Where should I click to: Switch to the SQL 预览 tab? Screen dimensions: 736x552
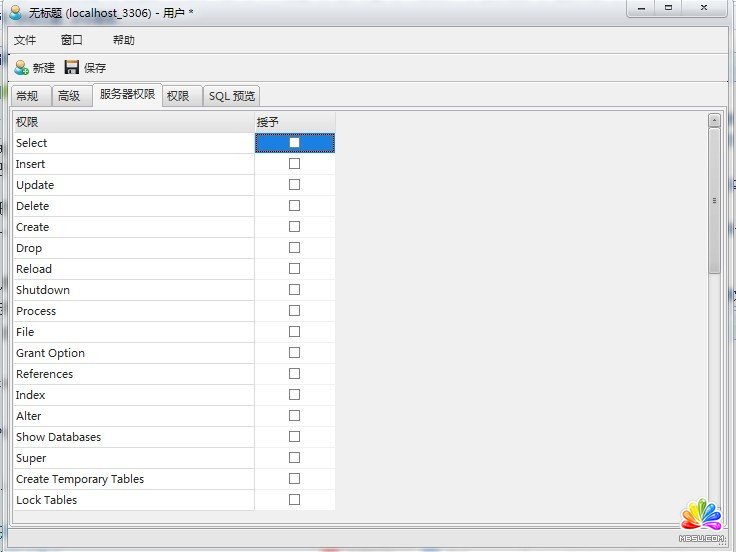click(232, 96)
